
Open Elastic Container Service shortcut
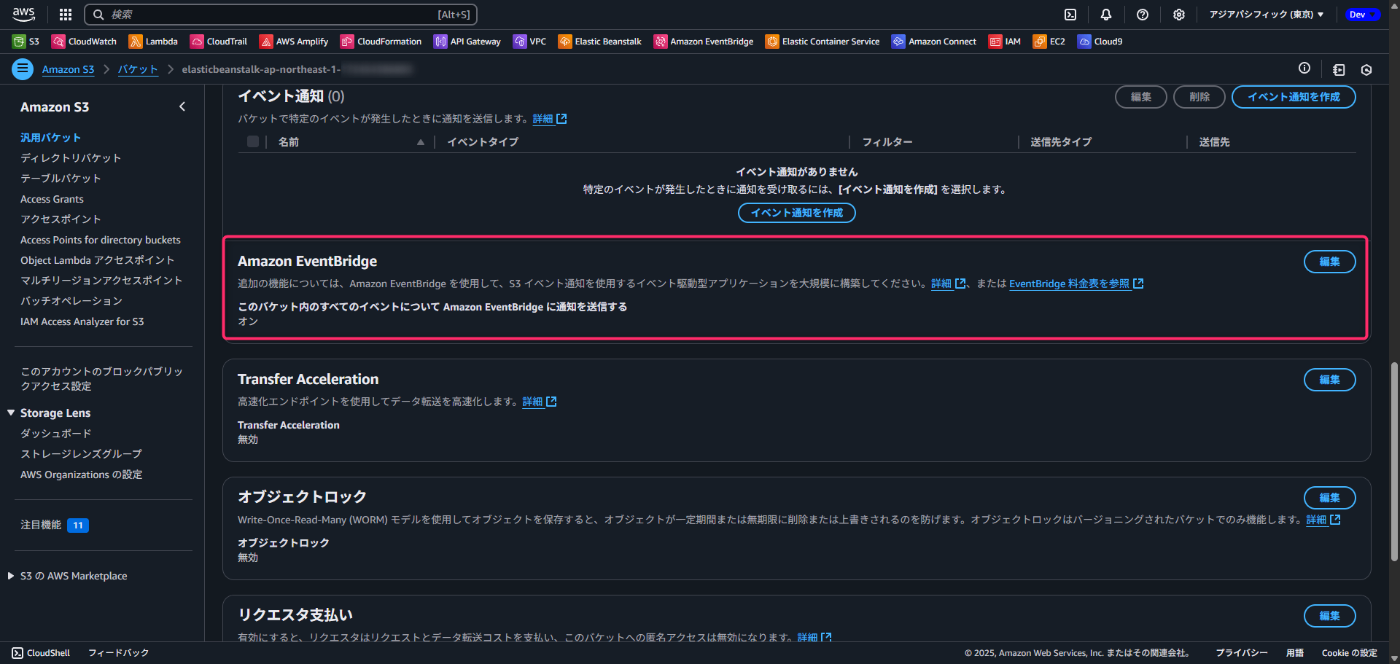(822, 42)
